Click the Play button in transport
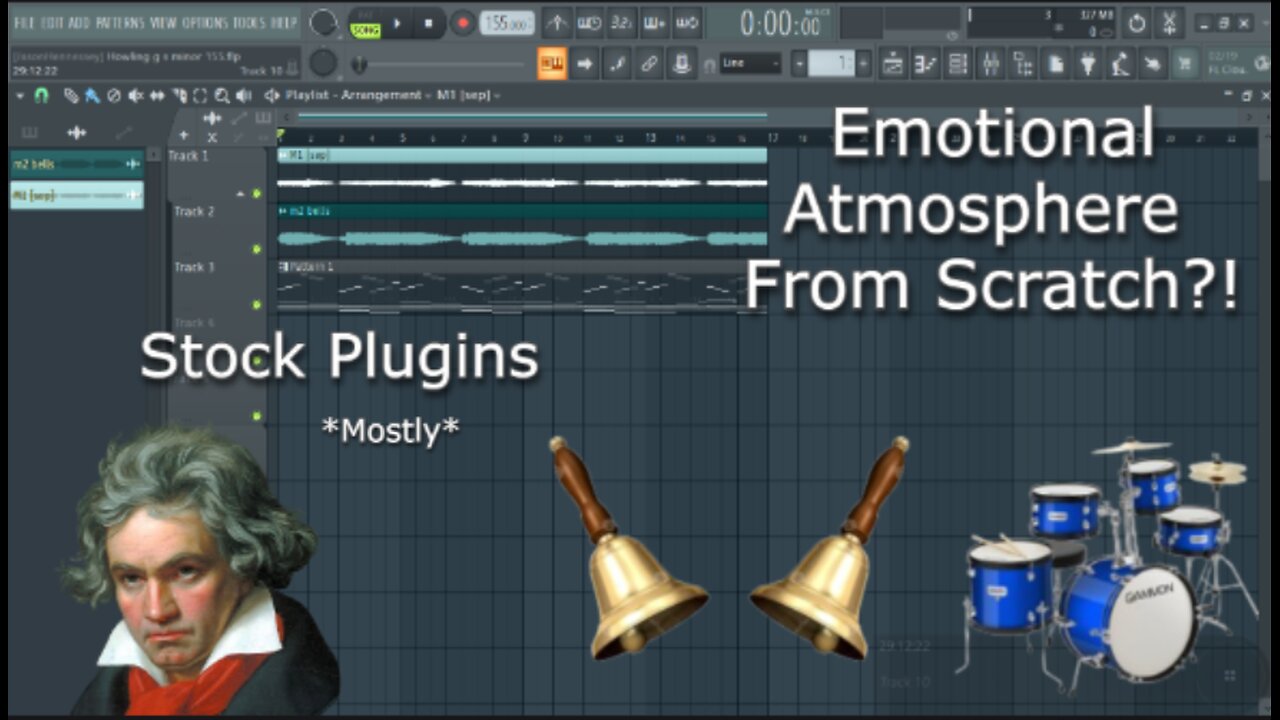The image size is (1280, 720). pyautogui.click(x=399, y=22)
